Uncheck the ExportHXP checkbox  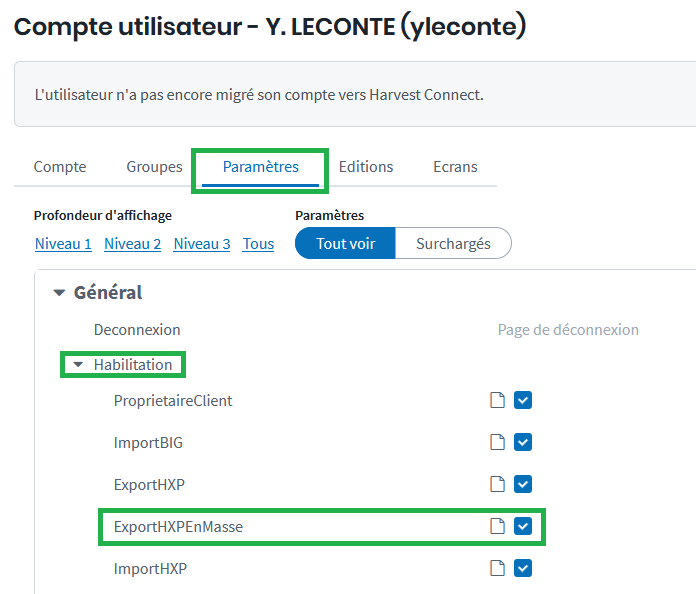523,485
